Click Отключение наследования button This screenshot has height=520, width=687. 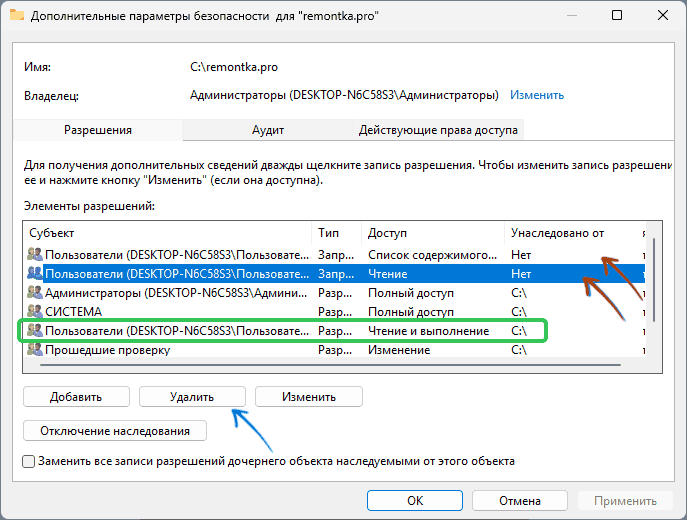115,431
